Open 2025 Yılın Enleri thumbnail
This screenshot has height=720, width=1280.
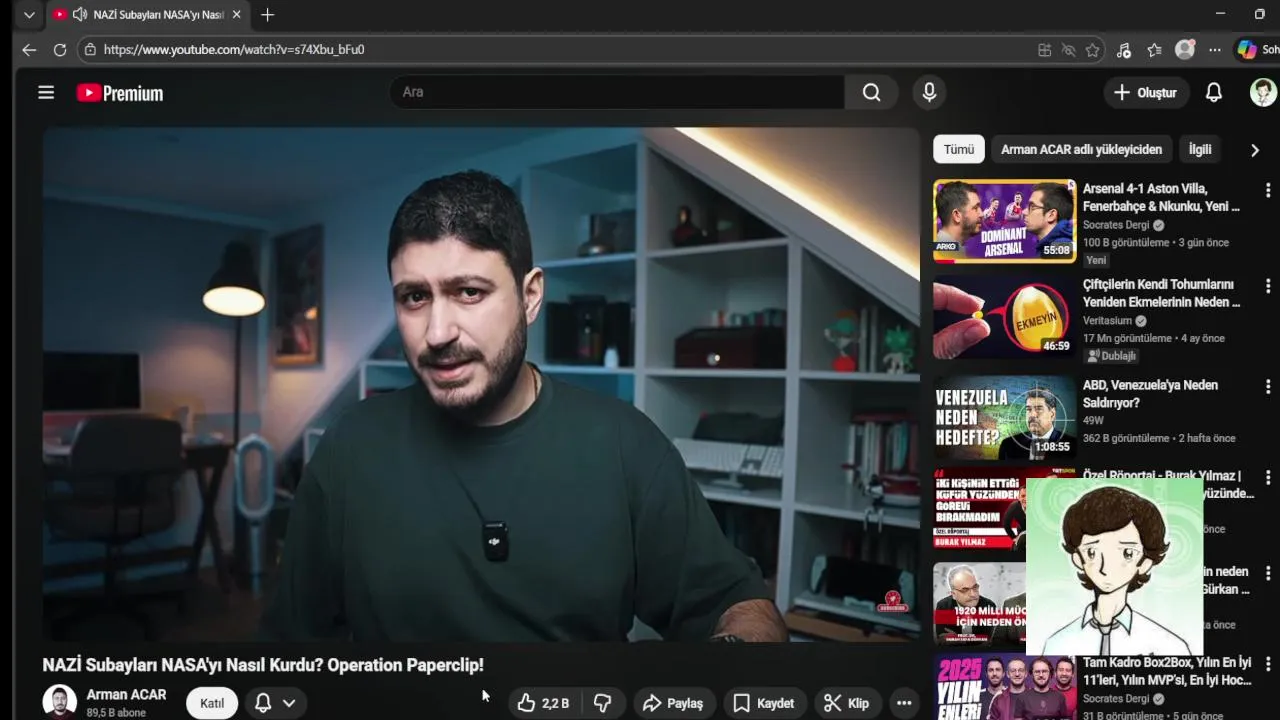tap(1004, 688)
